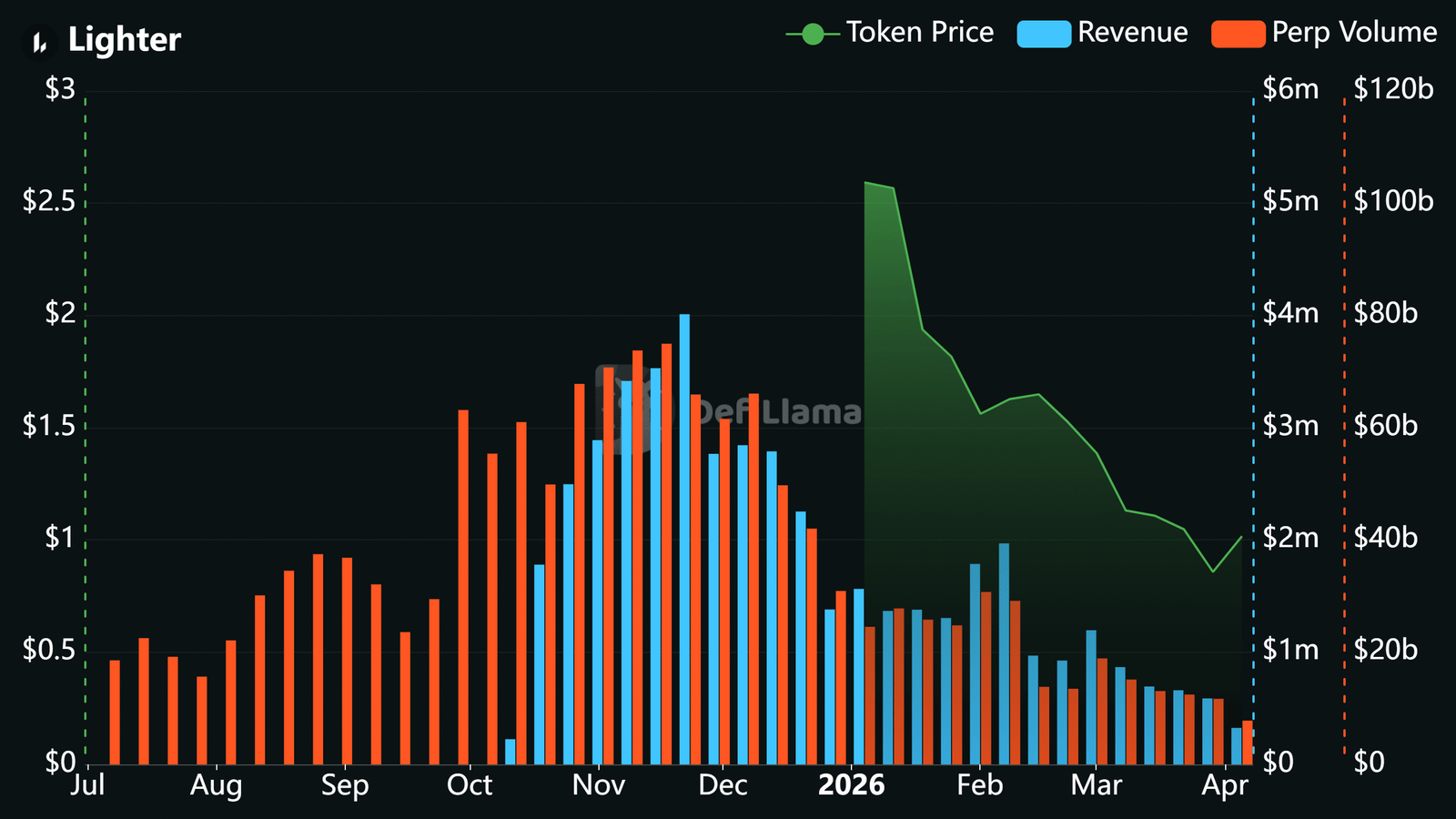
Task: Click the bold 2026 x-axis label
Action: [851, 785]
